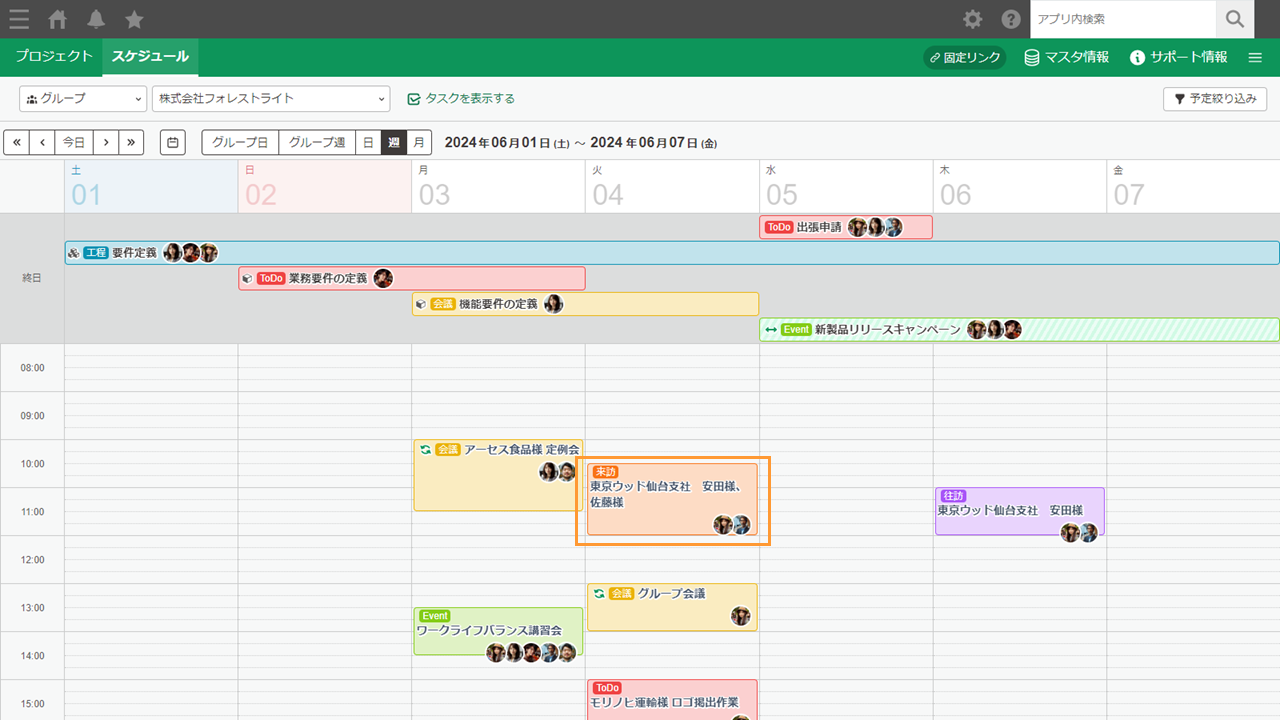1280x720 pixels.
Task: Select the グループ日 view
Action: 240,142
